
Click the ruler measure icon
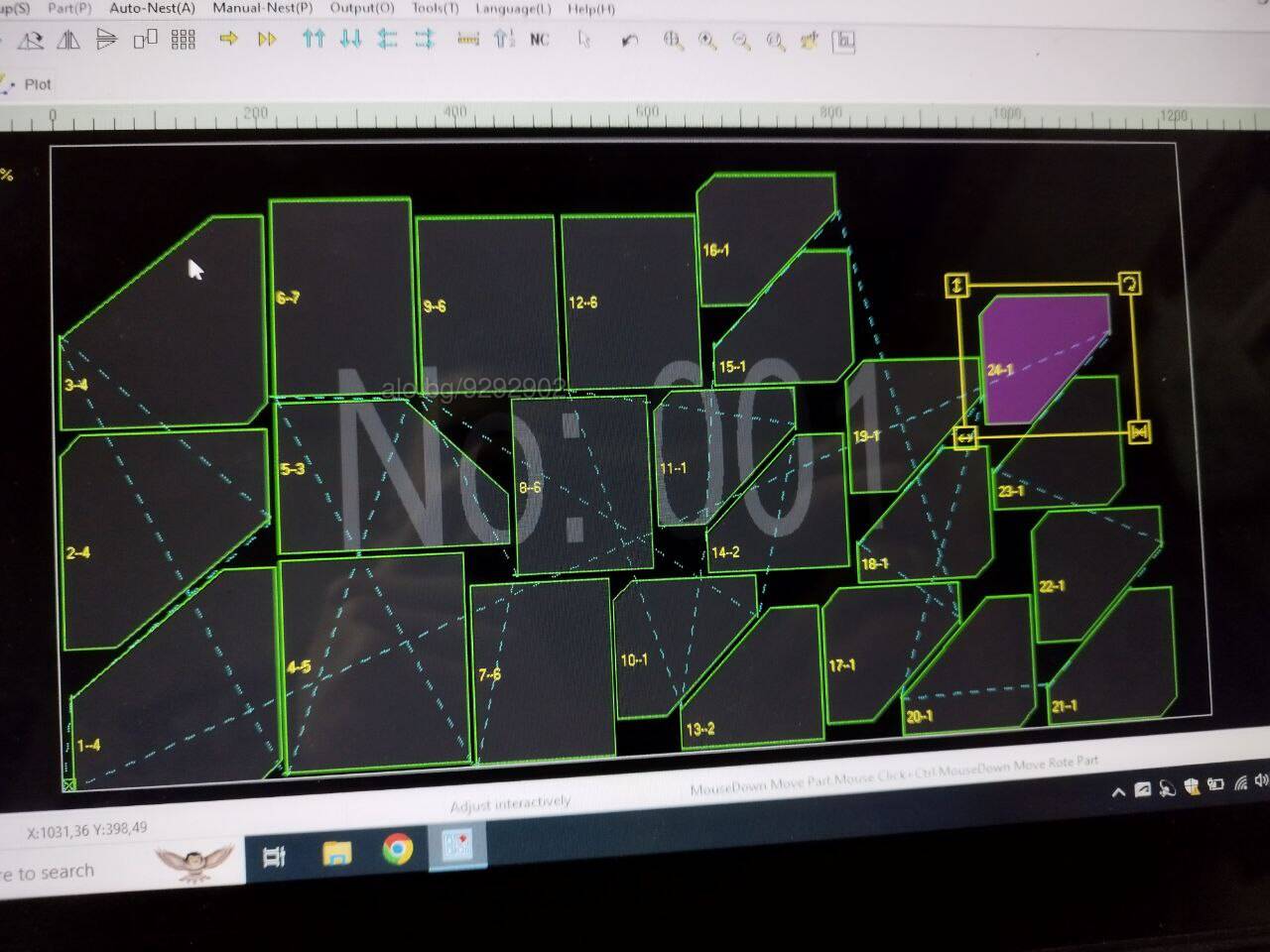coord(468,39)
